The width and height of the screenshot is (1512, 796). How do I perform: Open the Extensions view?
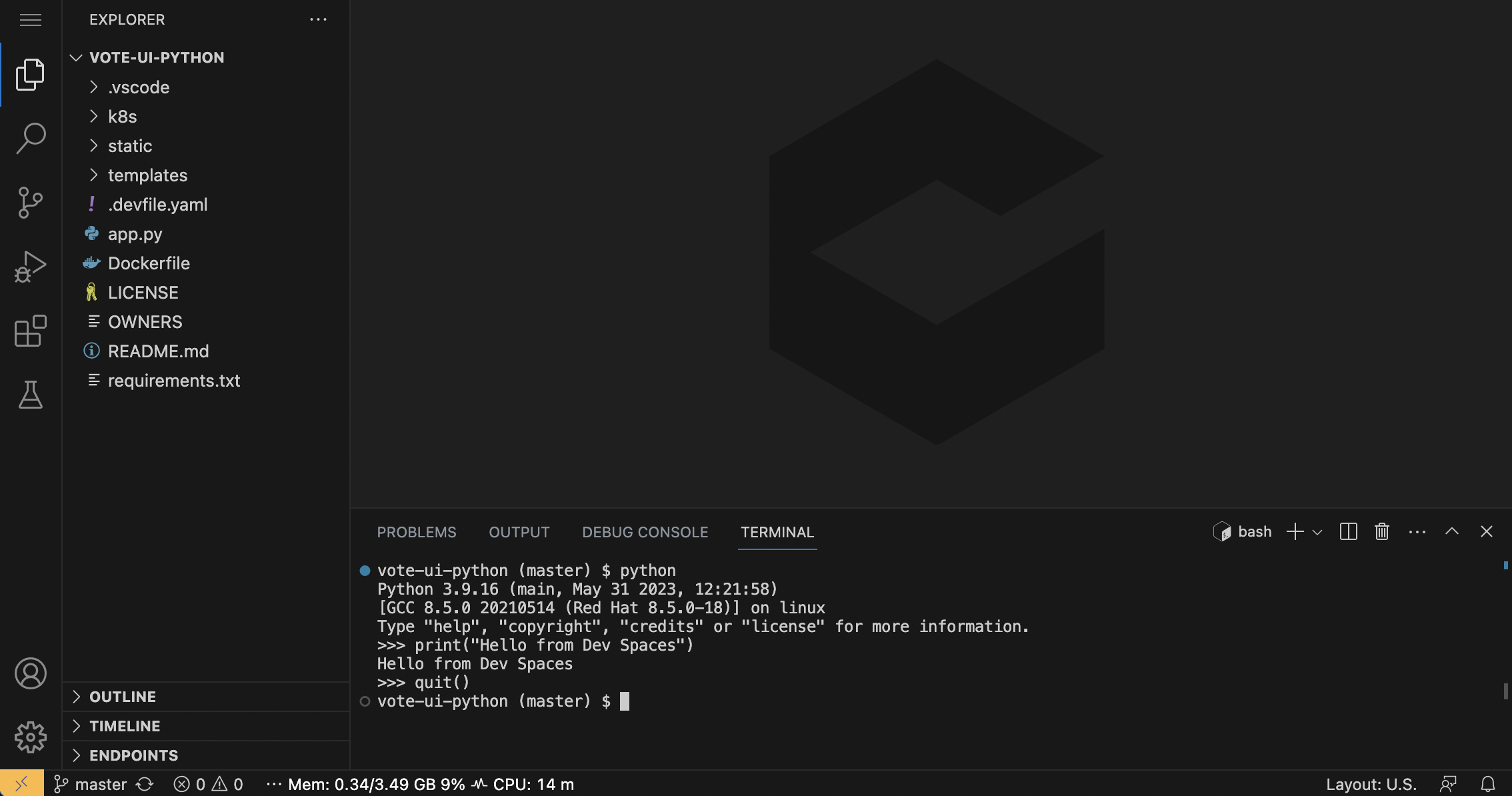click(x=30, y=331)
